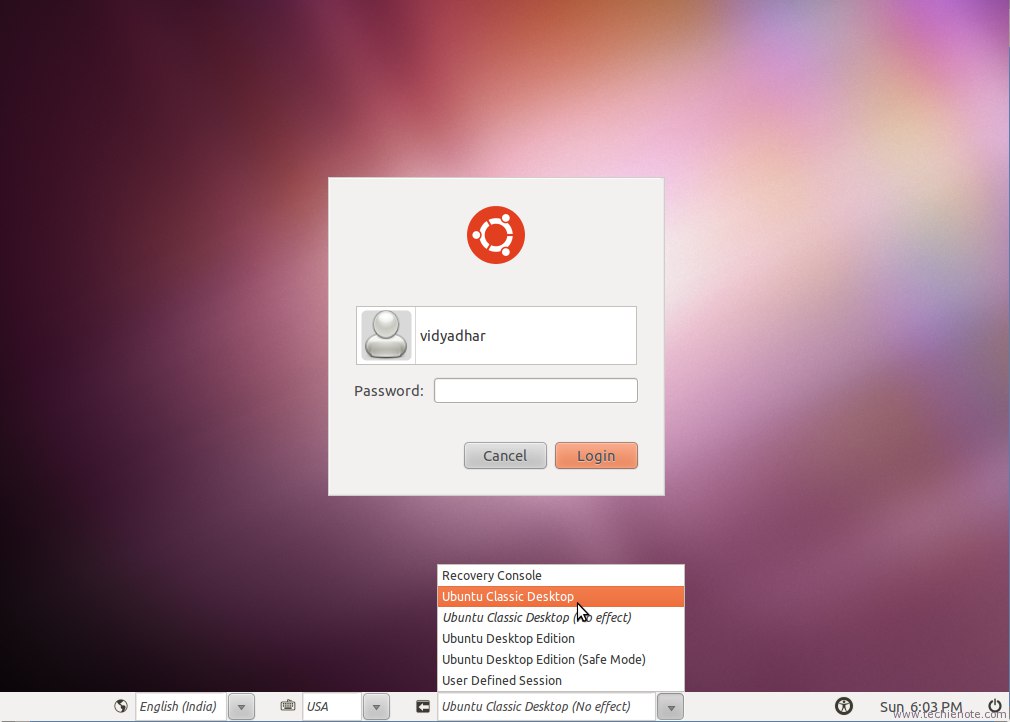Open the universal access accessibility icon
This screenshot has height=722, width=1010.
click(x=843, y=706)
